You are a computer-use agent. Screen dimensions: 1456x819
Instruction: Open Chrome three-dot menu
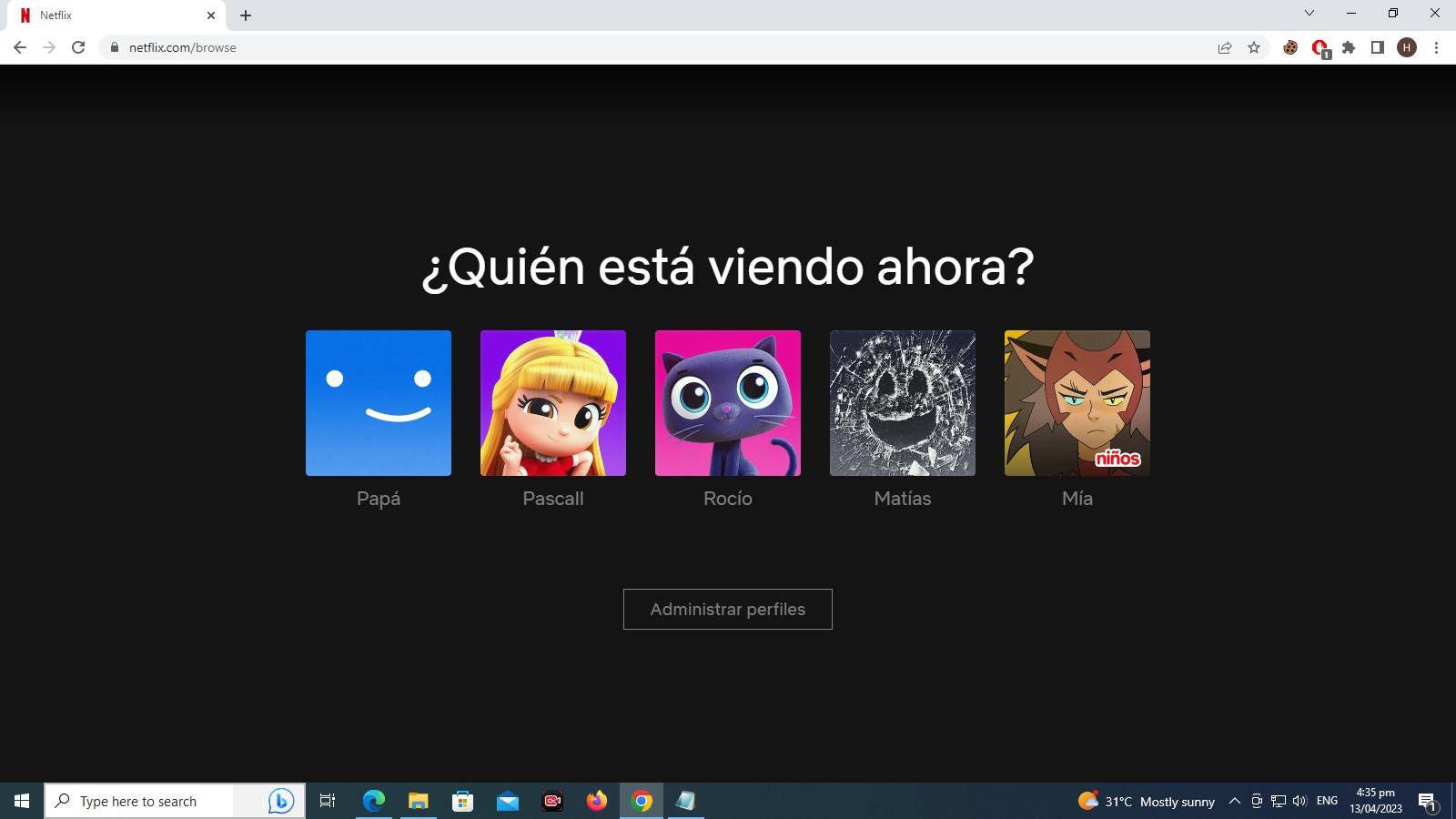tap(1436, 47)
